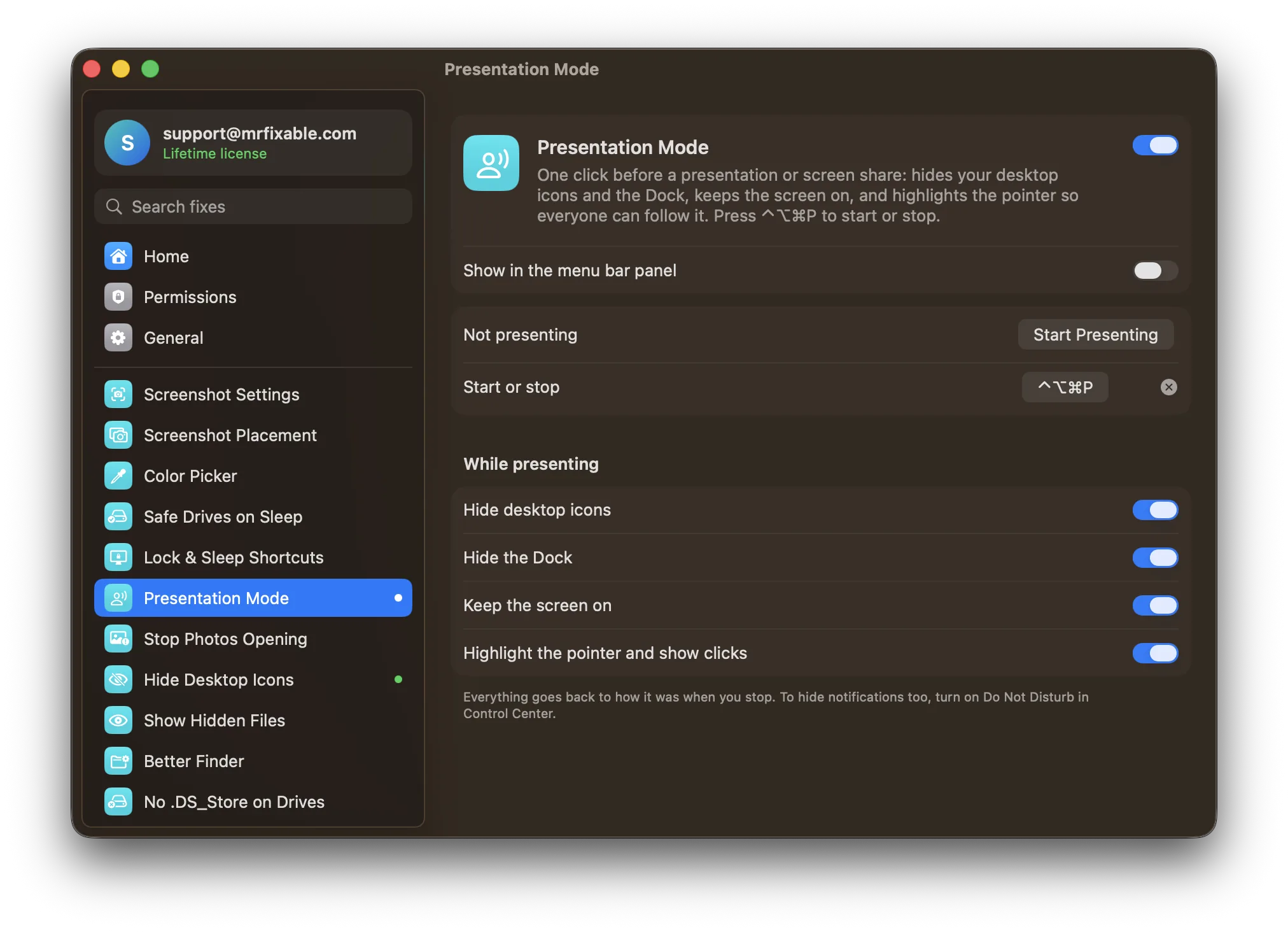
Task: Click the Start Presenting button
Action: [1095, 335]
